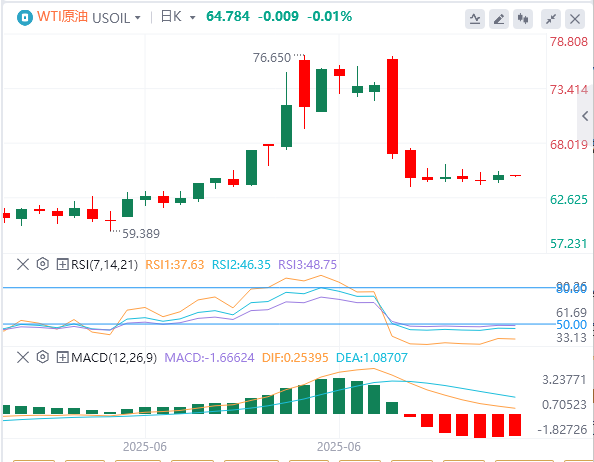The width and height of the screenshot is (594, 462).
Task: Open RSI indicator settings gear
Action: click(43, 264)
